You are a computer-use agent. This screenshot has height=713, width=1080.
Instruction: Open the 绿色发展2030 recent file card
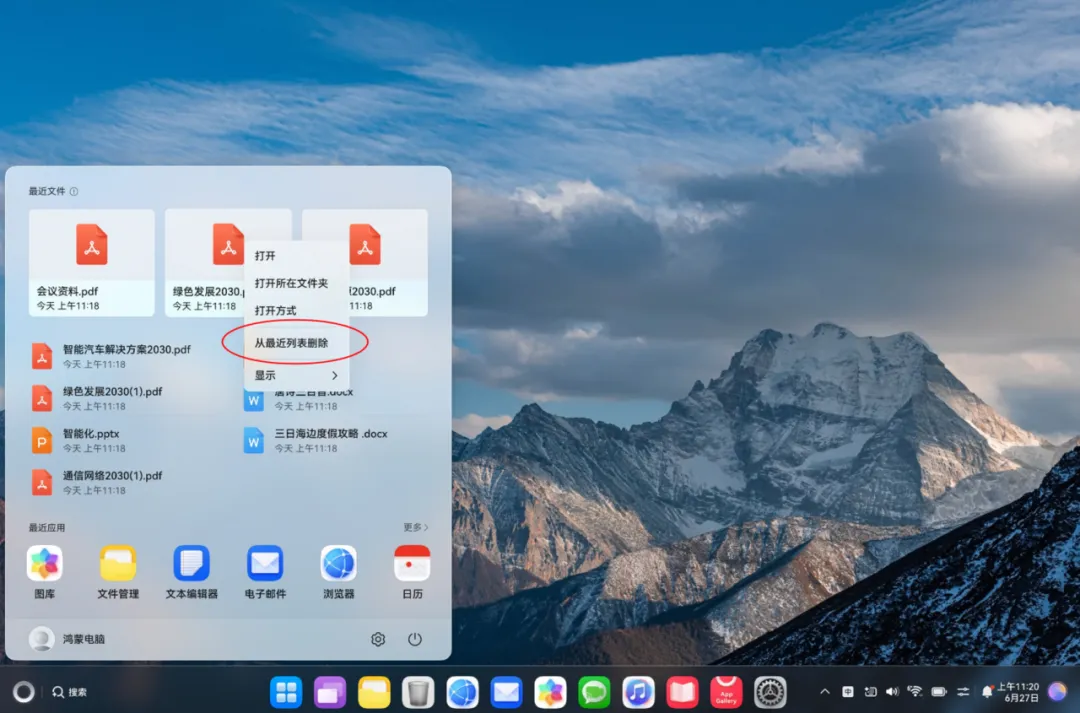point(205,263)
